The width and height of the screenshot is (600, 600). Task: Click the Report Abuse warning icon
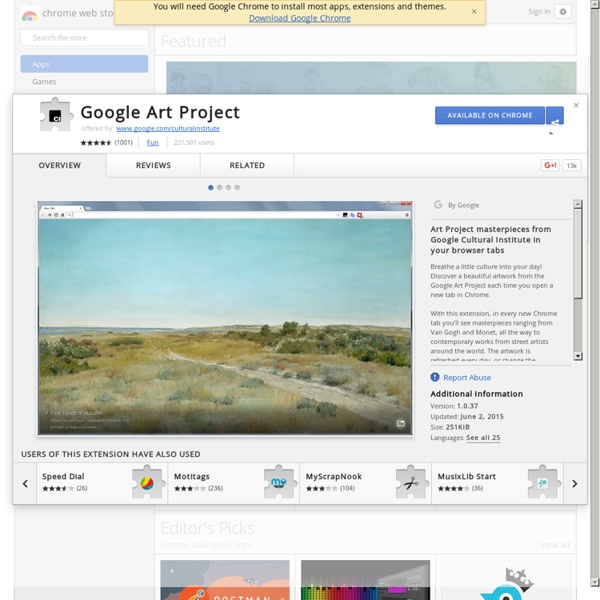click(435, 377)
